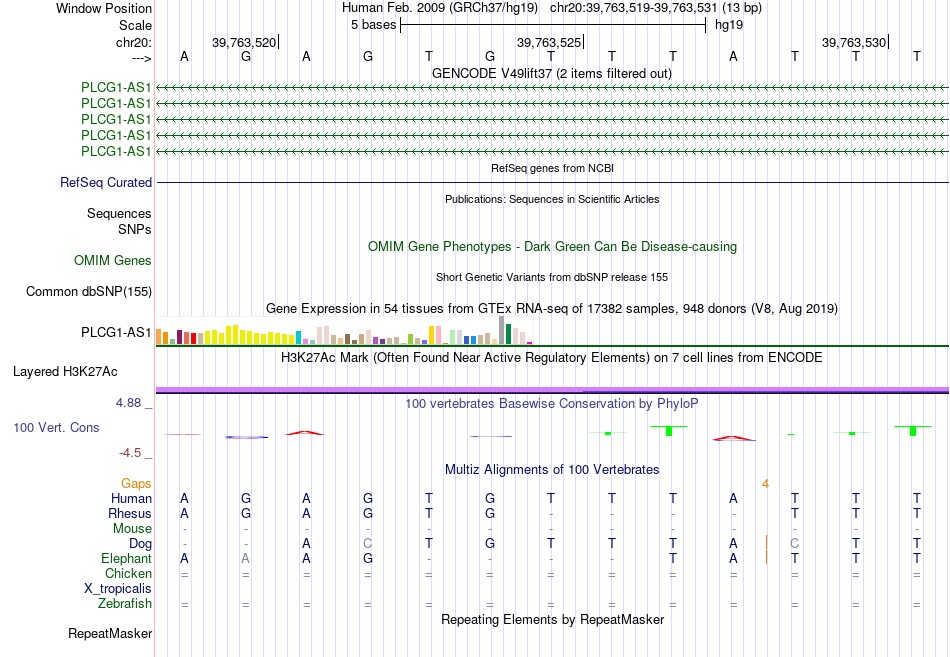
Task: Click the dark green bar in GTEx chart
Action: [x=508, y=334]
